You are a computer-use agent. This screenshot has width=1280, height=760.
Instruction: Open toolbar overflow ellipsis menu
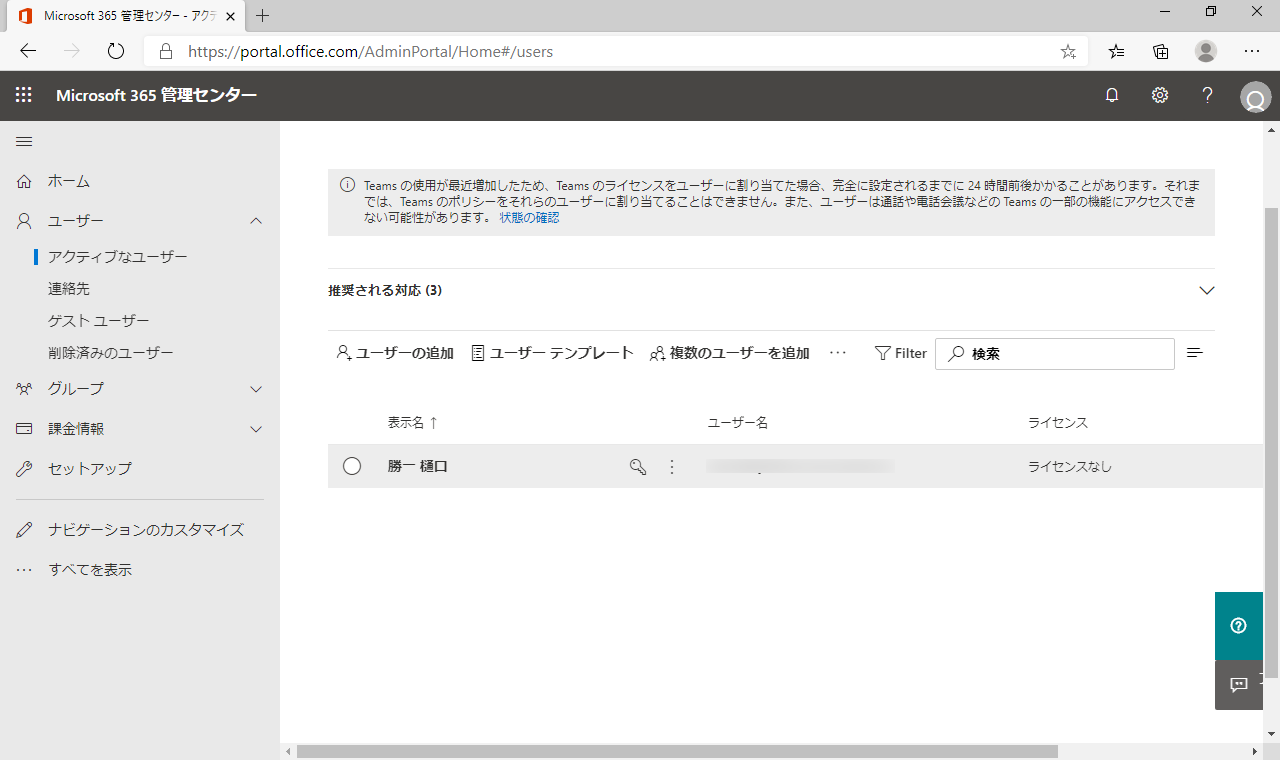pos(838,353)
